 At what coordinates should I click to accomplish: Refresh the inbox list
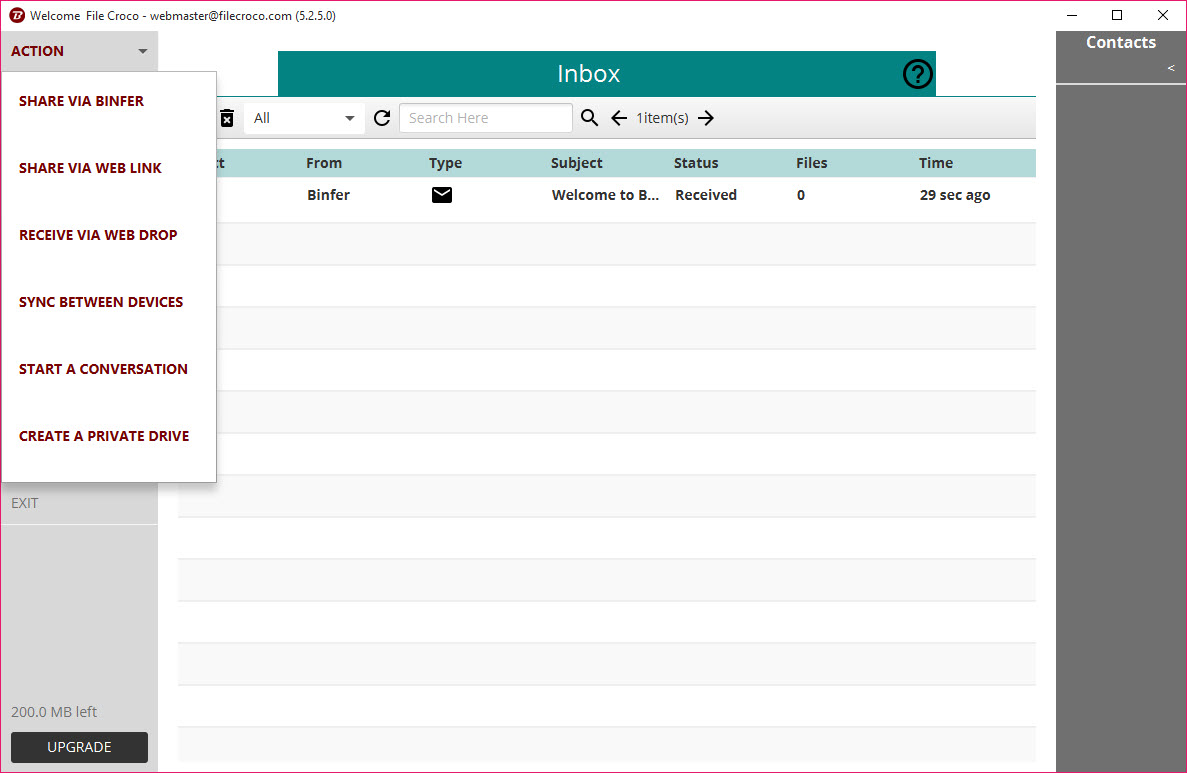coord(382,118)
